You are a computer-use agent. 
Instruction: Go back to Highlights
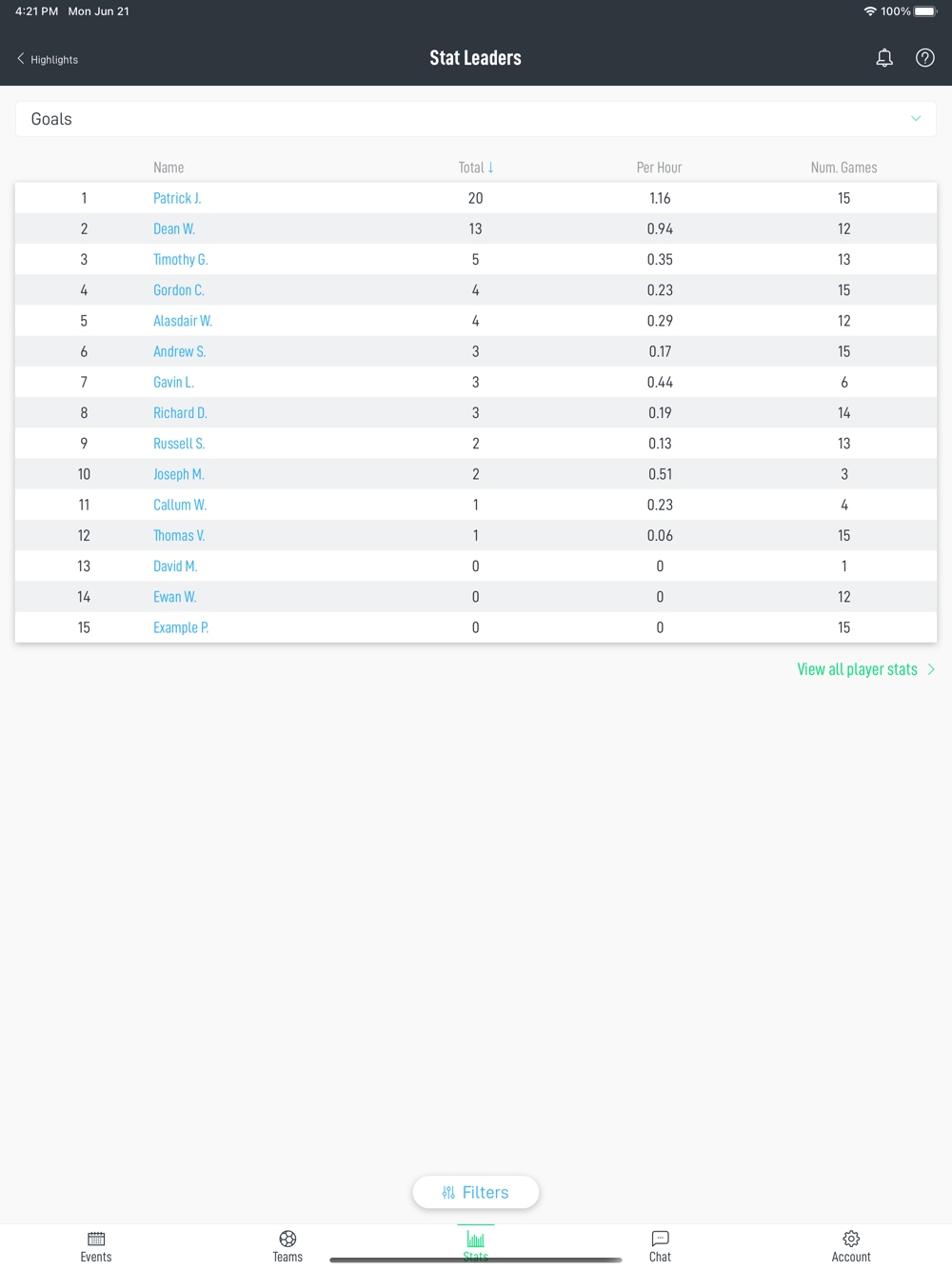[x=48, y=59]
